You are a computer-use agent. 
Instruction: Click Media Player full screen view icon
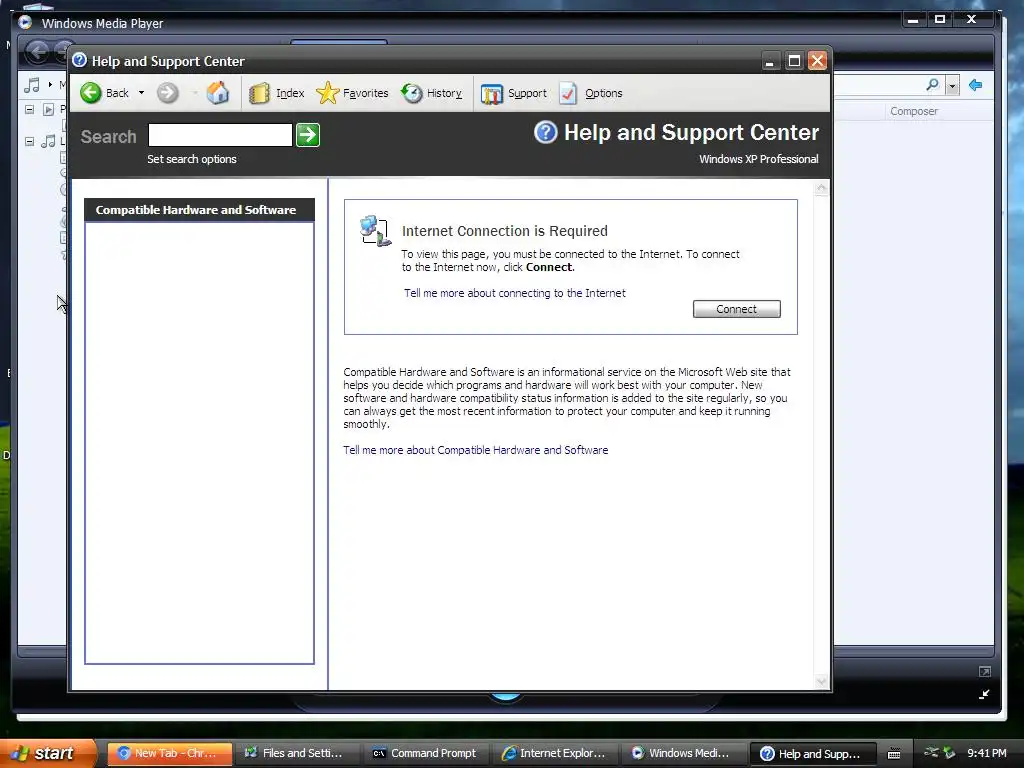click(x=985, y=671)
